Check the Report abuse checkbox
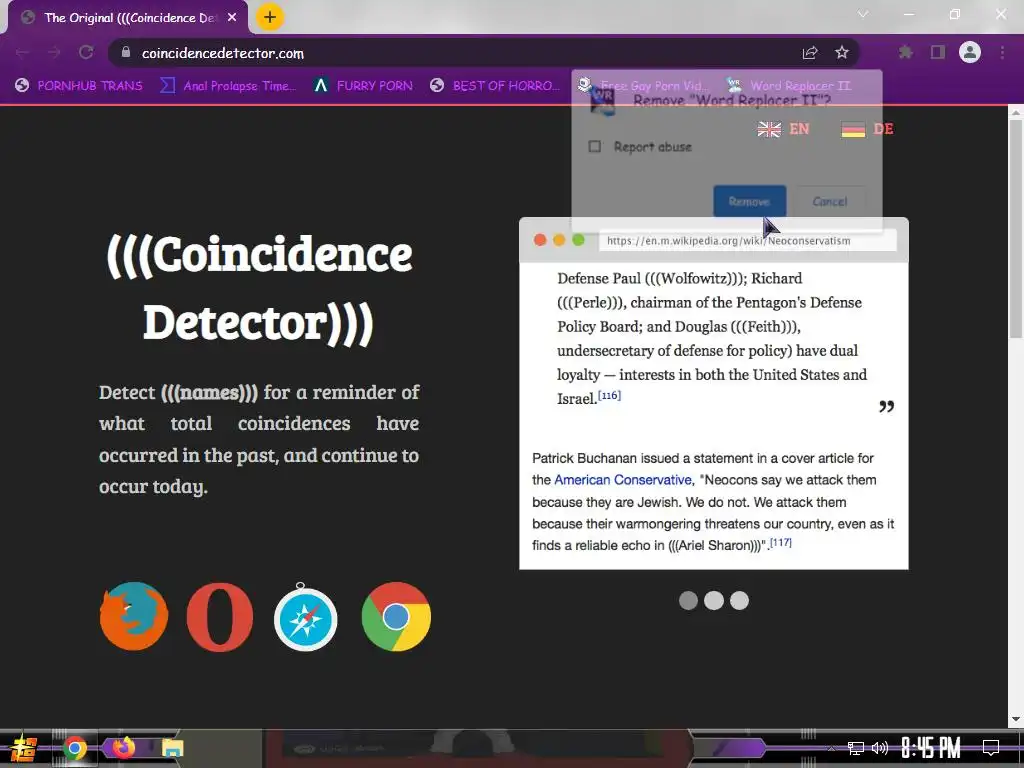Viewport: 1024px width, 768px height. pos(595,146)
